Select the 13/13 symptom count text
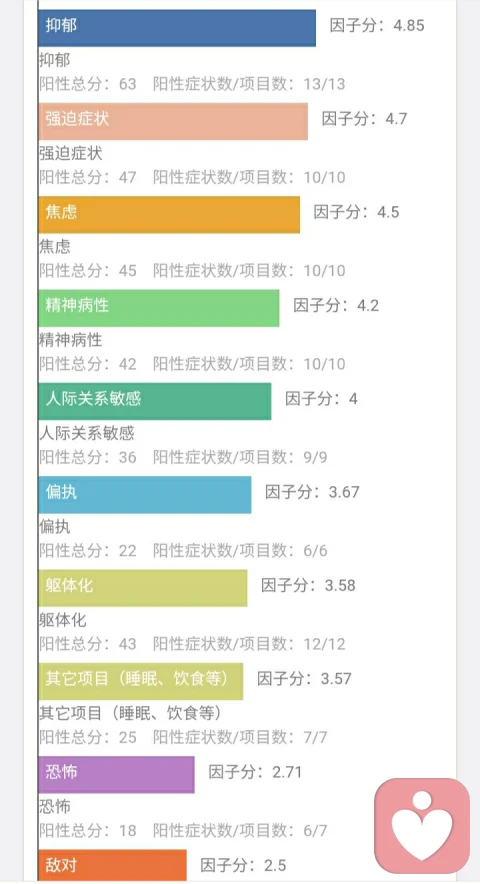Viewport: 480px width, 884px height. tap(324, 84)
